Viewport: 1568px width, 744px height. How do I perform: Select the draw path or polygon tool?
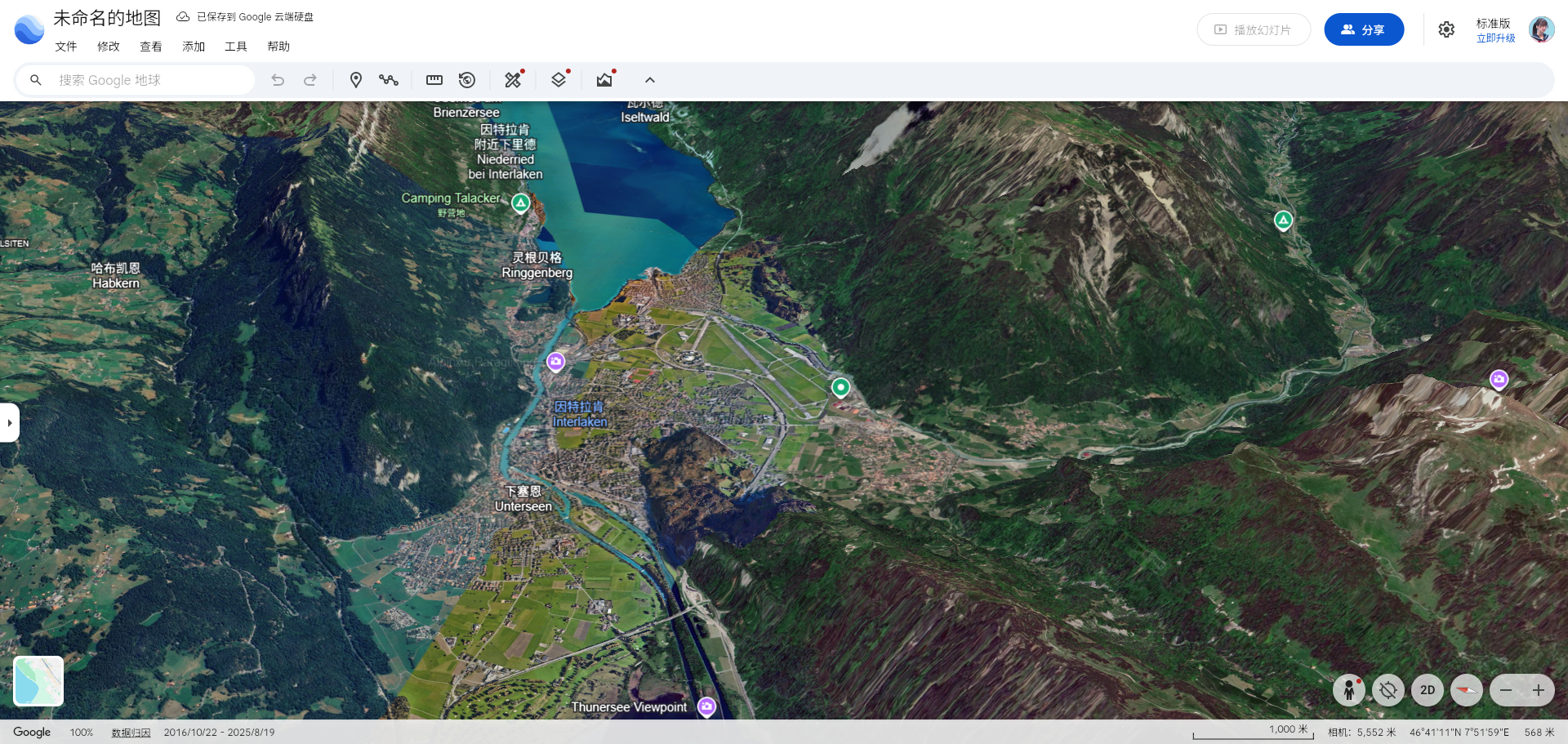pyautogui.click(x=389, y=80)
